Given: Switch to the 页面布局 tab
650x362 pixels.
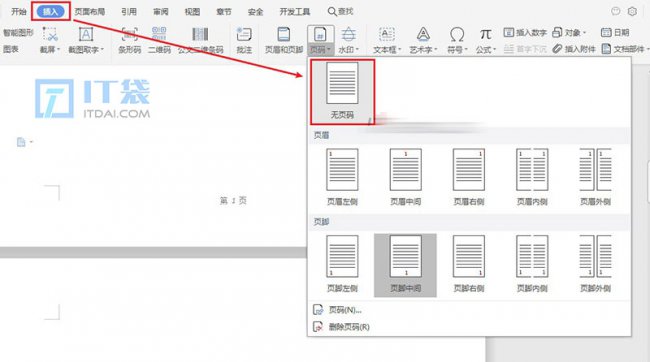Looking at the screenshot, I should tap(90, 12).
